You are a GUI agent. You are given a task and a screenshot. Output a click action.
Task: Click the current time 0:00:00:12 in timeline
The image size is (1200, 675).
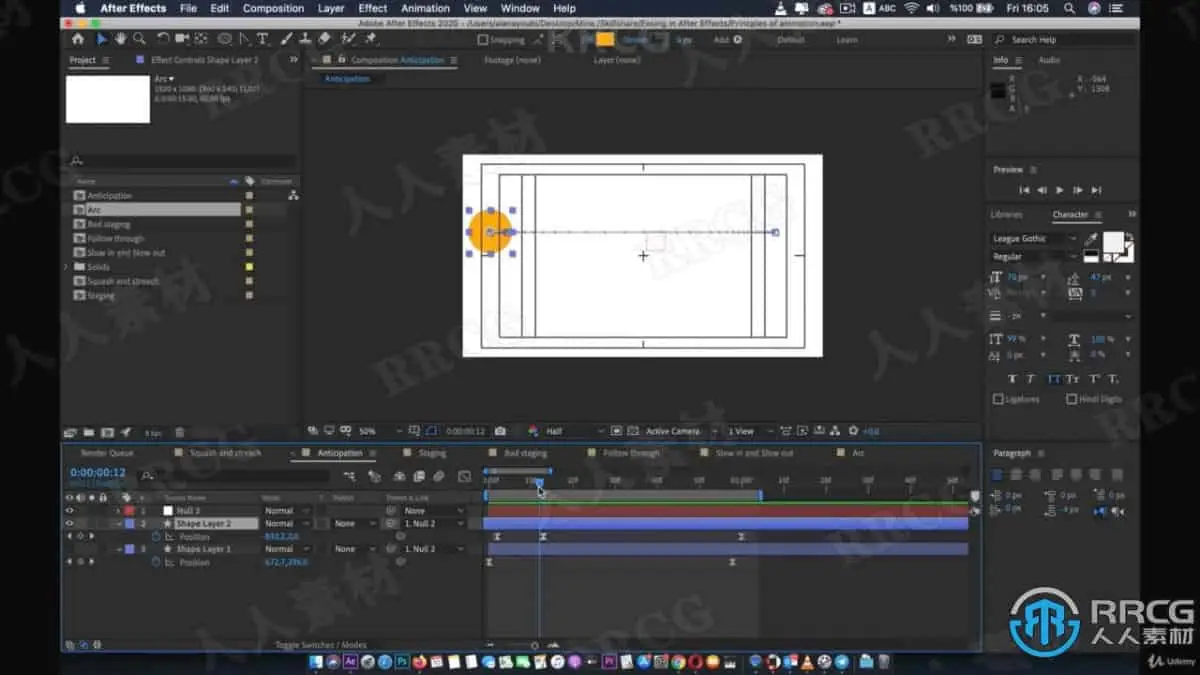[98, 473]
